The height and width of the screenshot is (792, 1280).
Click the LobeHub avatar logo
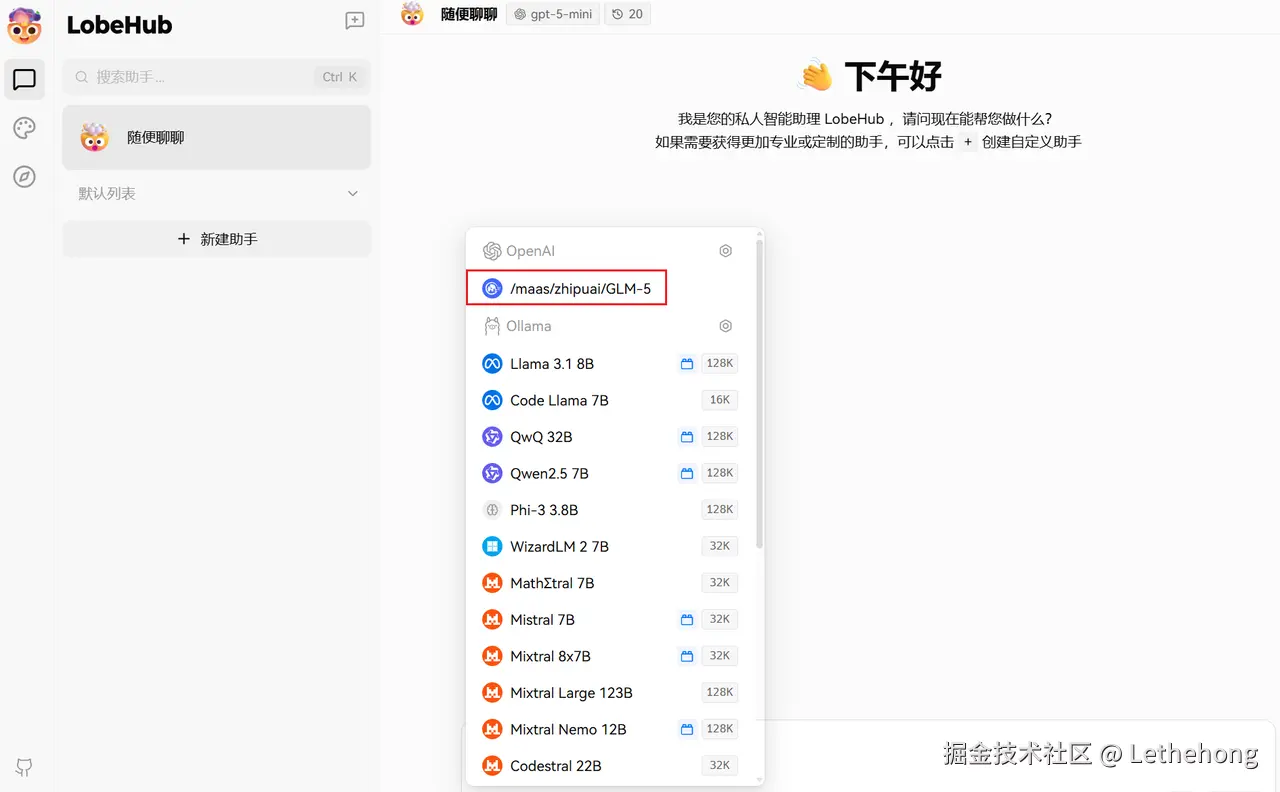[24, 26]
